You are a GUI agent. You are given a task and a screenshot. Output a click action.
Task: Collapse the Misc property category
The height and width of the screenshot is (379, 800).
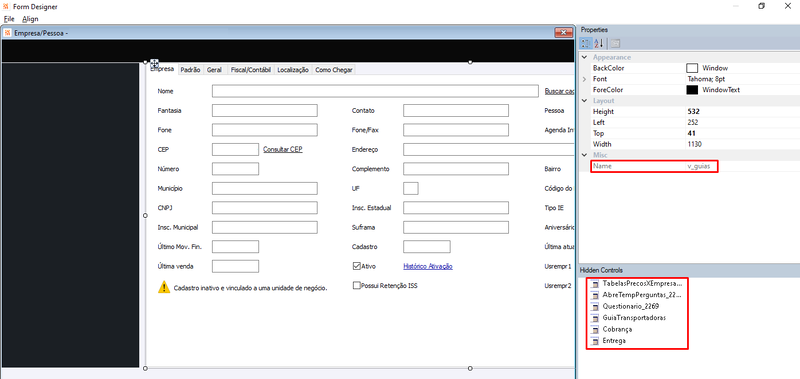[x=584, y=155]
